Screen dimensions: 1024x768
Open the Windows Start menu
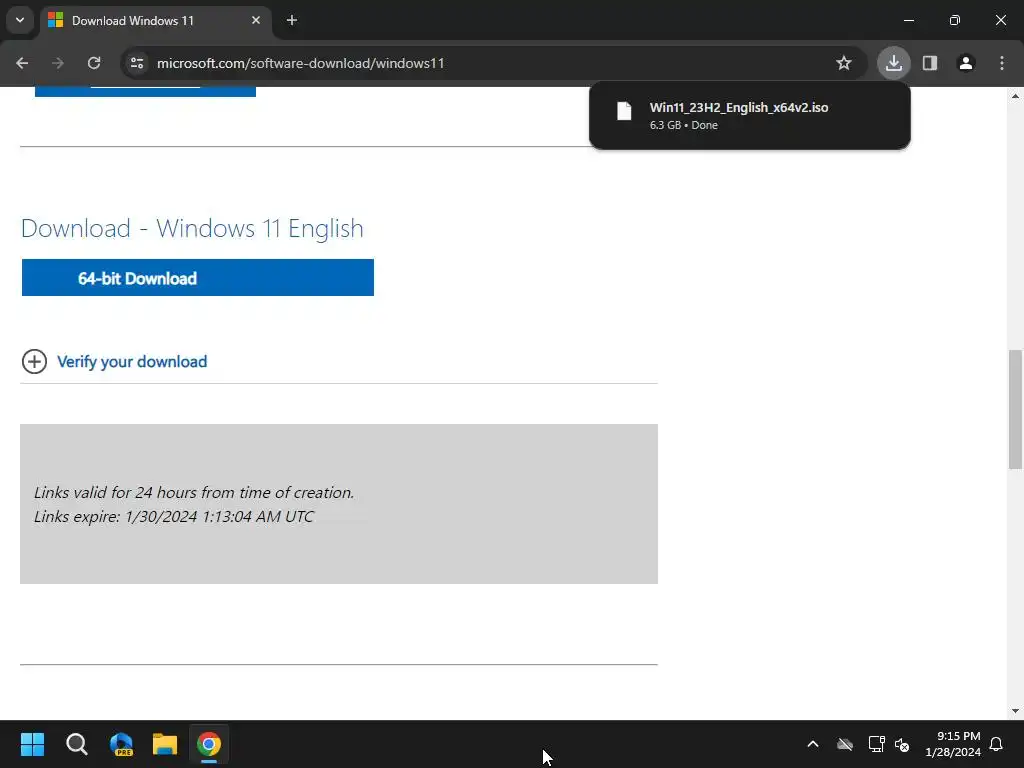[x=33, y=744]
